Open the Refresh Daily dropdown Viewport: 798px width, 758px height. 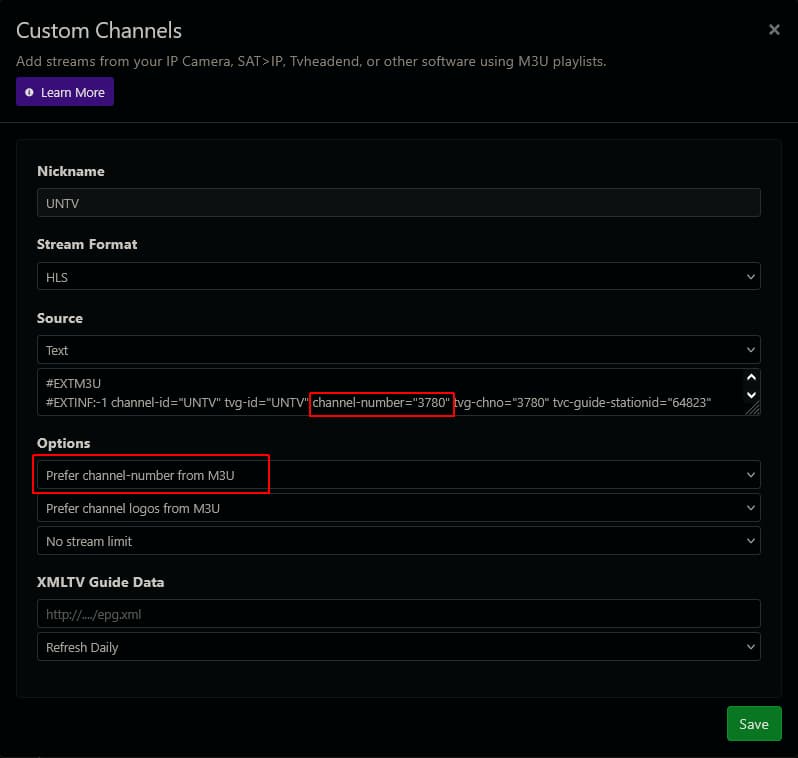pos(398,647)
